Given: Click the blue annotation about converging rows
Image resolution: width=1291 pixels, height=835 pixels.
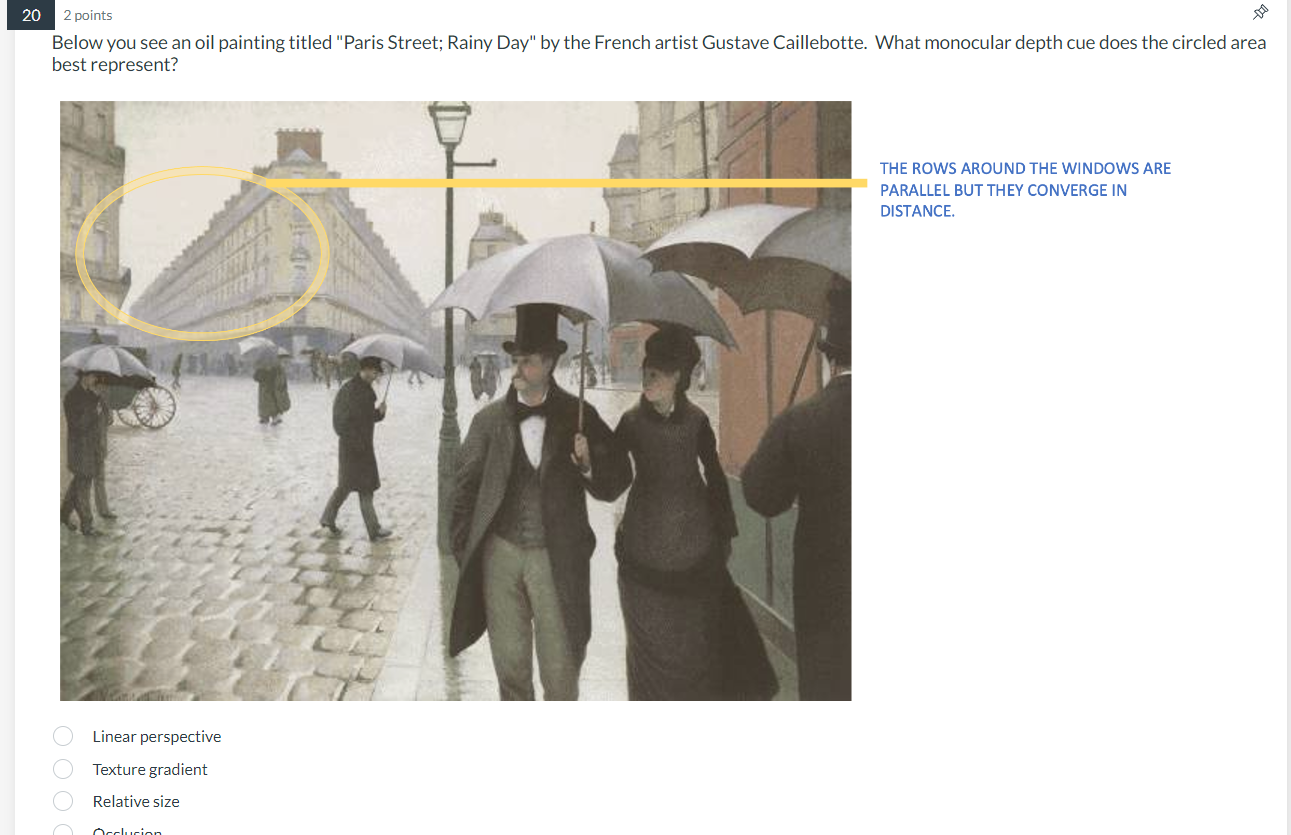Looking at the screenshot, I should point(1025,189).
